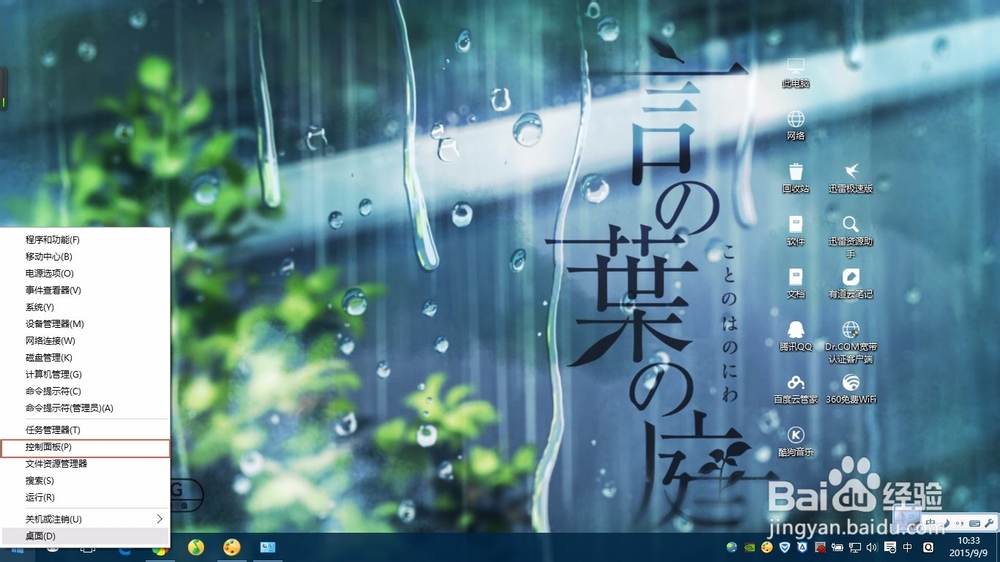Select Dr.COM宽带认证客户端 shortcut
Image resolution: width=1000 pixels, height=562 pixels.
(x=850, y=343)
